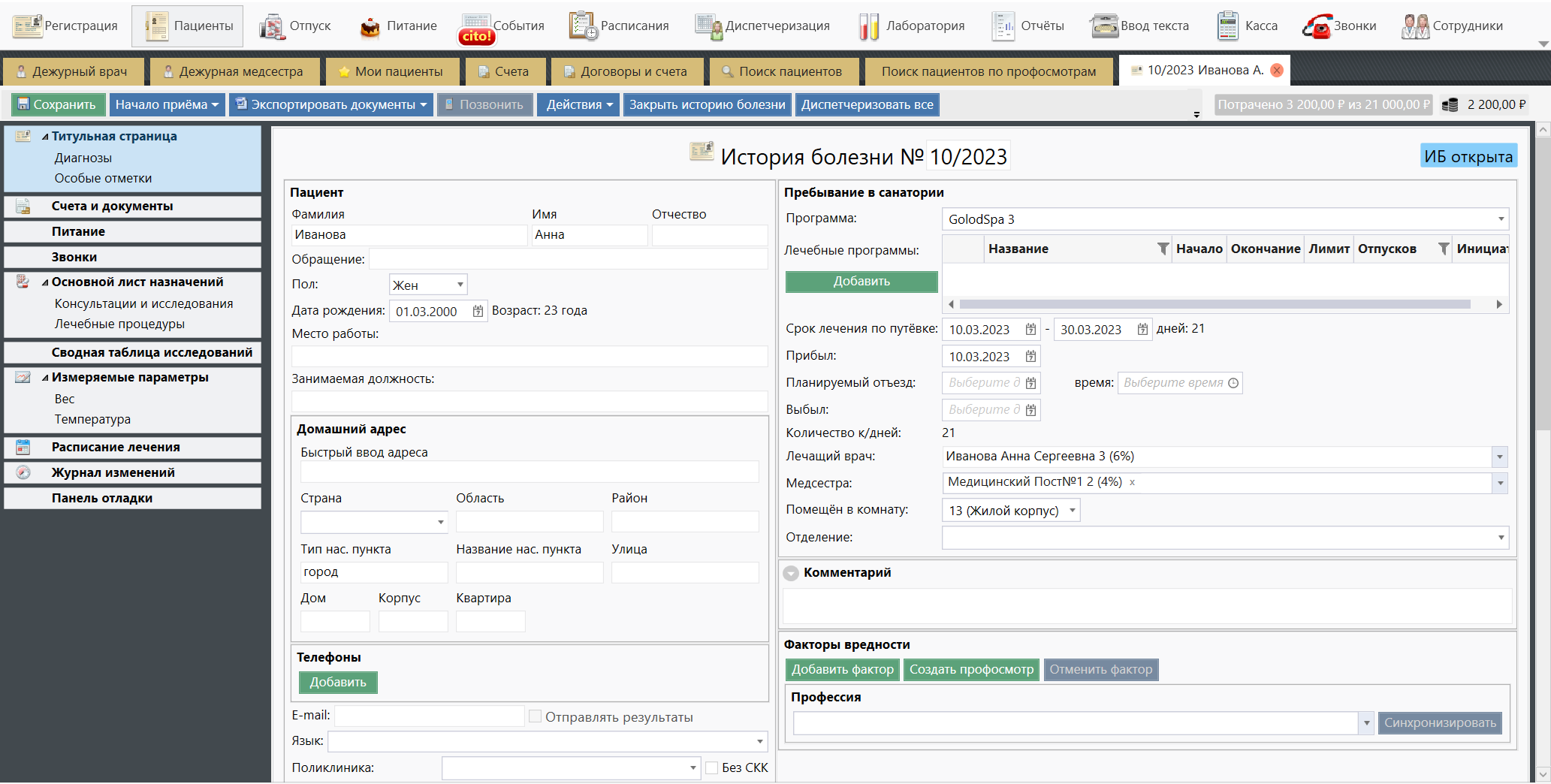Viewport: 1551px width, 784px height.
Task: Click the treatment programs horizontal scrollbar
Action: point(1214,304)
